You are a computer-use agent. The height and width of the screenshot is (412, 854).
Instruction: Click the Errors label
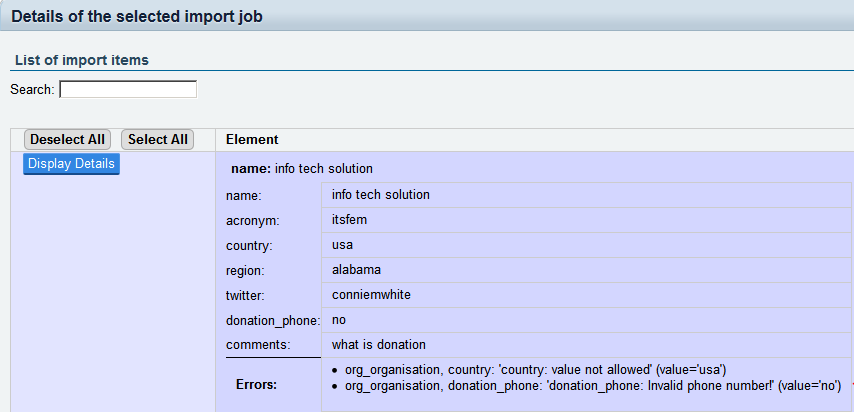pos(256,384)
